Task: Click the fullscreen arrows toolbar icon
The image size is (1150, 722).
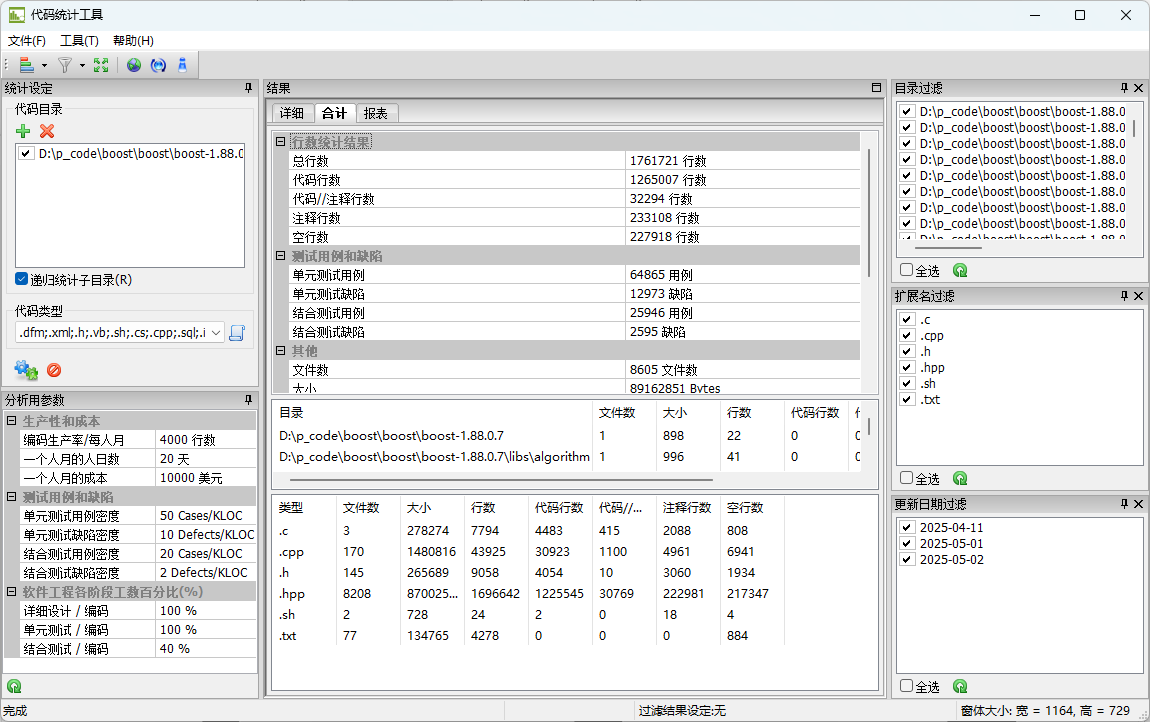Action: (100, 65)
